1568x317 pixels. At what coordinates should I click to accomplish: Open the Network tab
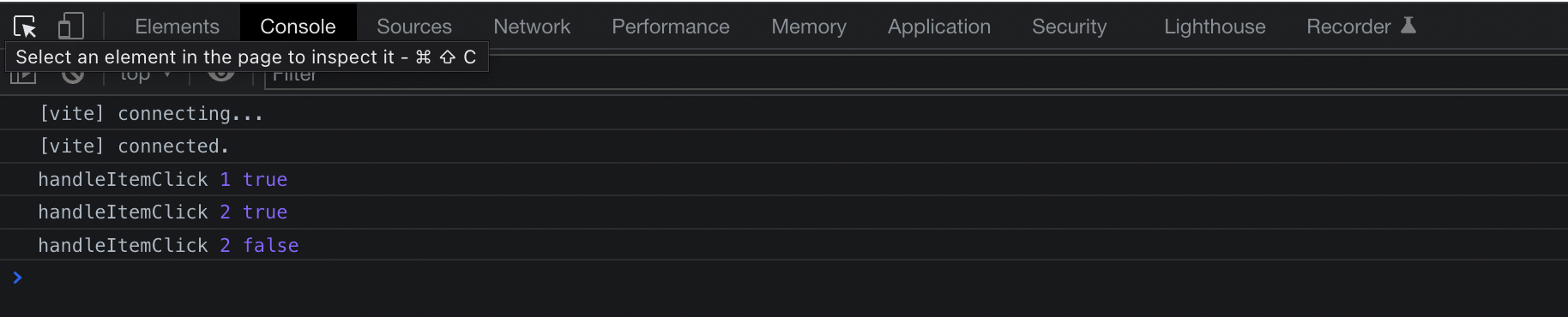(532, 27)
